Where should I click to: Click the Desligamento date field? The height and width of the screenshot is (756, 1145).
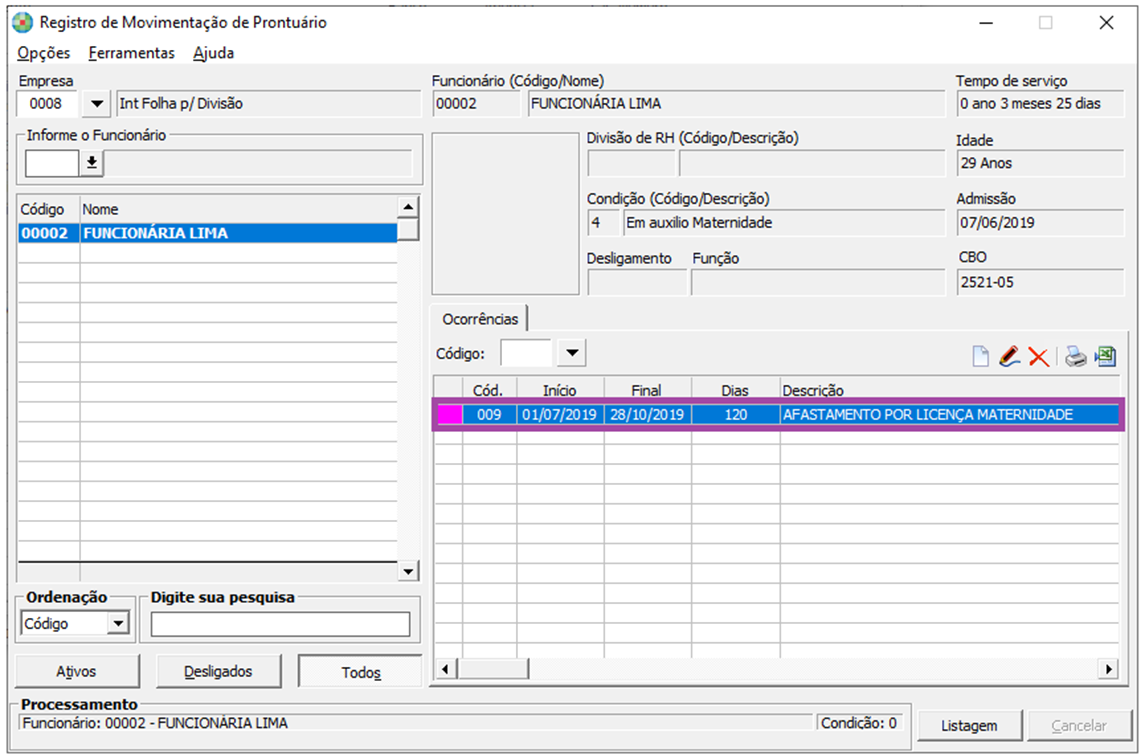[637, 282]
